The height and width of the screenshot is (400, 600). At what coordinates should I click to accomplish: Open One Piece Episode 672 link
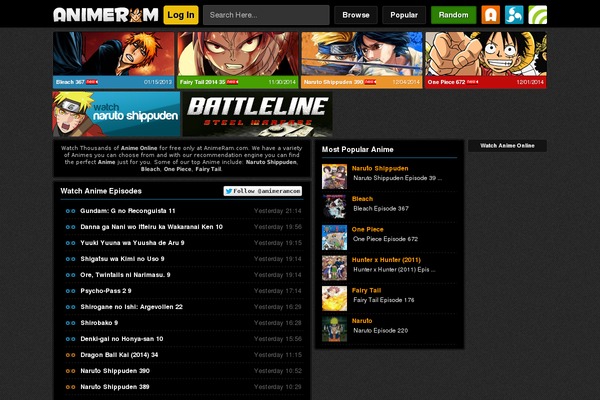(x=386, y=239)
